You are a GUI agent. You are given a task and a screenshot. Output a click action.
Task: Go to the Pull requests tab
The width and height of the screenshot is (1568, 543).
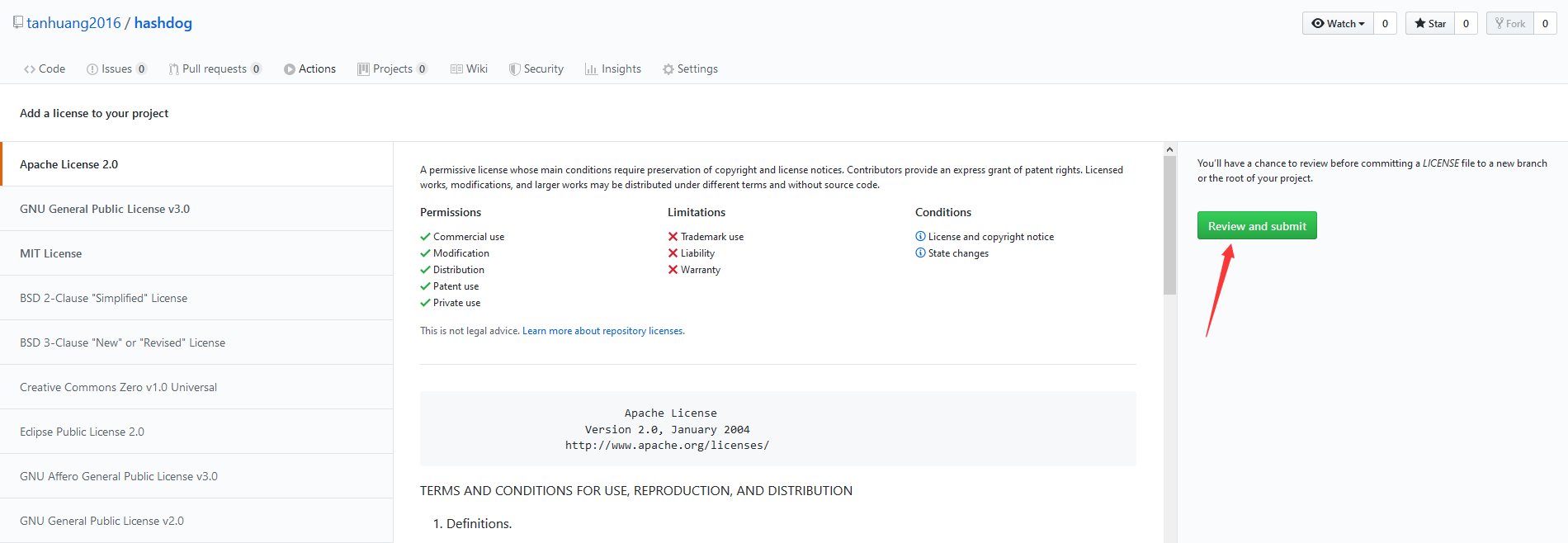coord(215,68)
